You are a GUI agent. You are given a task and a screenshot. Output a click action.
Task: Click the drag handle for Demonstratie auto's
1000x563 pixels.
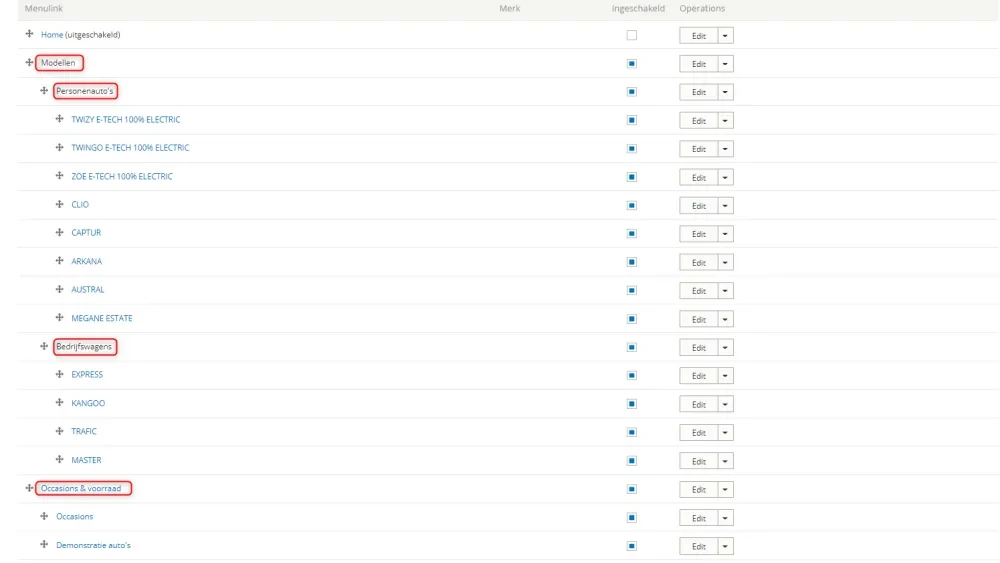click(44, 545)
